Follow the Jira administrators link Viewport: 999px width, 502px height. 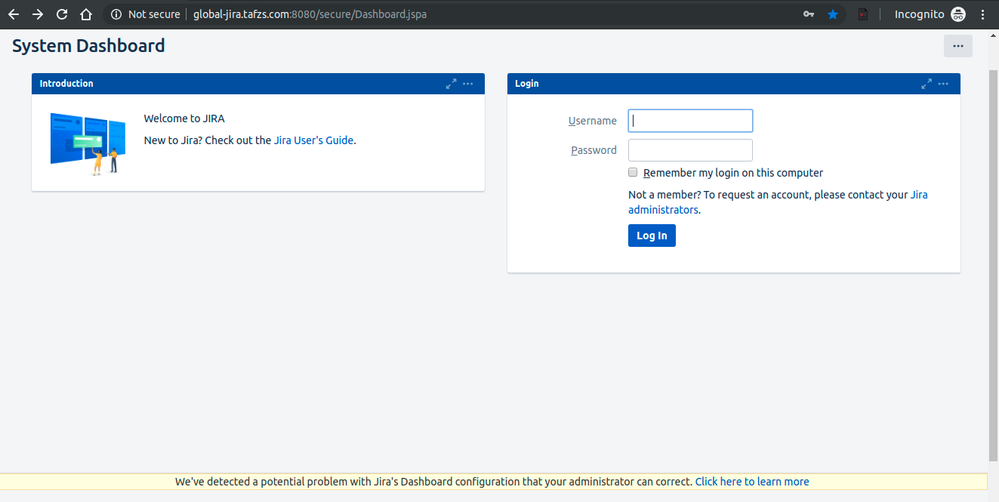click(x=778, y=202)
